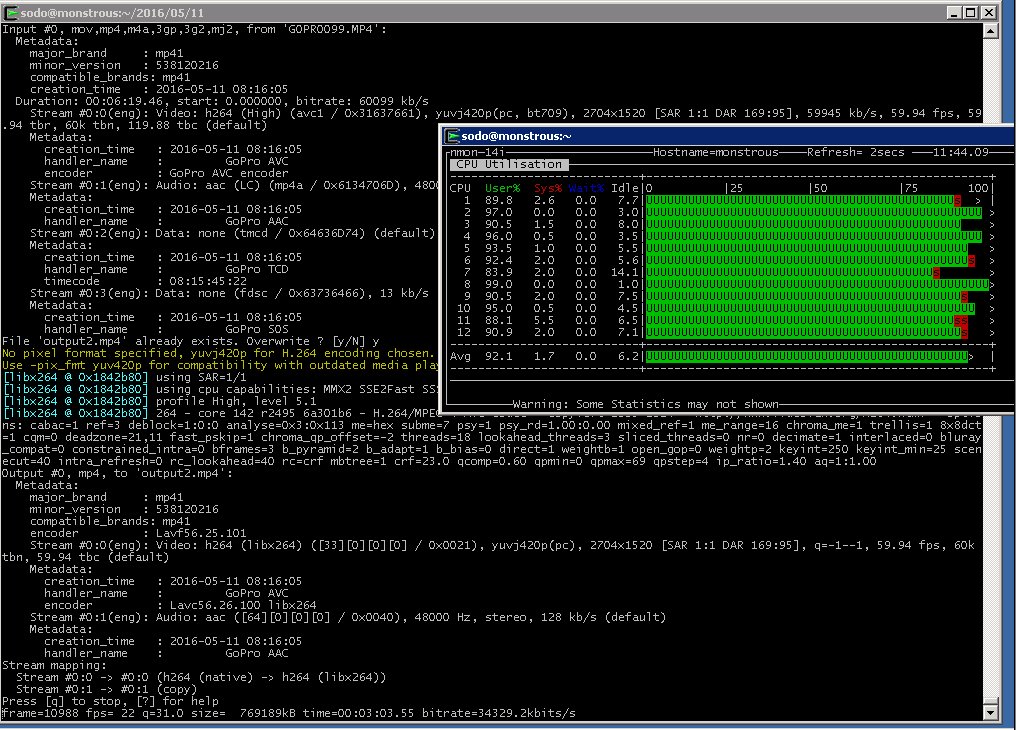Image resolution: width=1016 pixels, height=730 pixels.
Task: Click 'bitrate=34329.2kbits/s' in progress line
Action: [499, 713]
